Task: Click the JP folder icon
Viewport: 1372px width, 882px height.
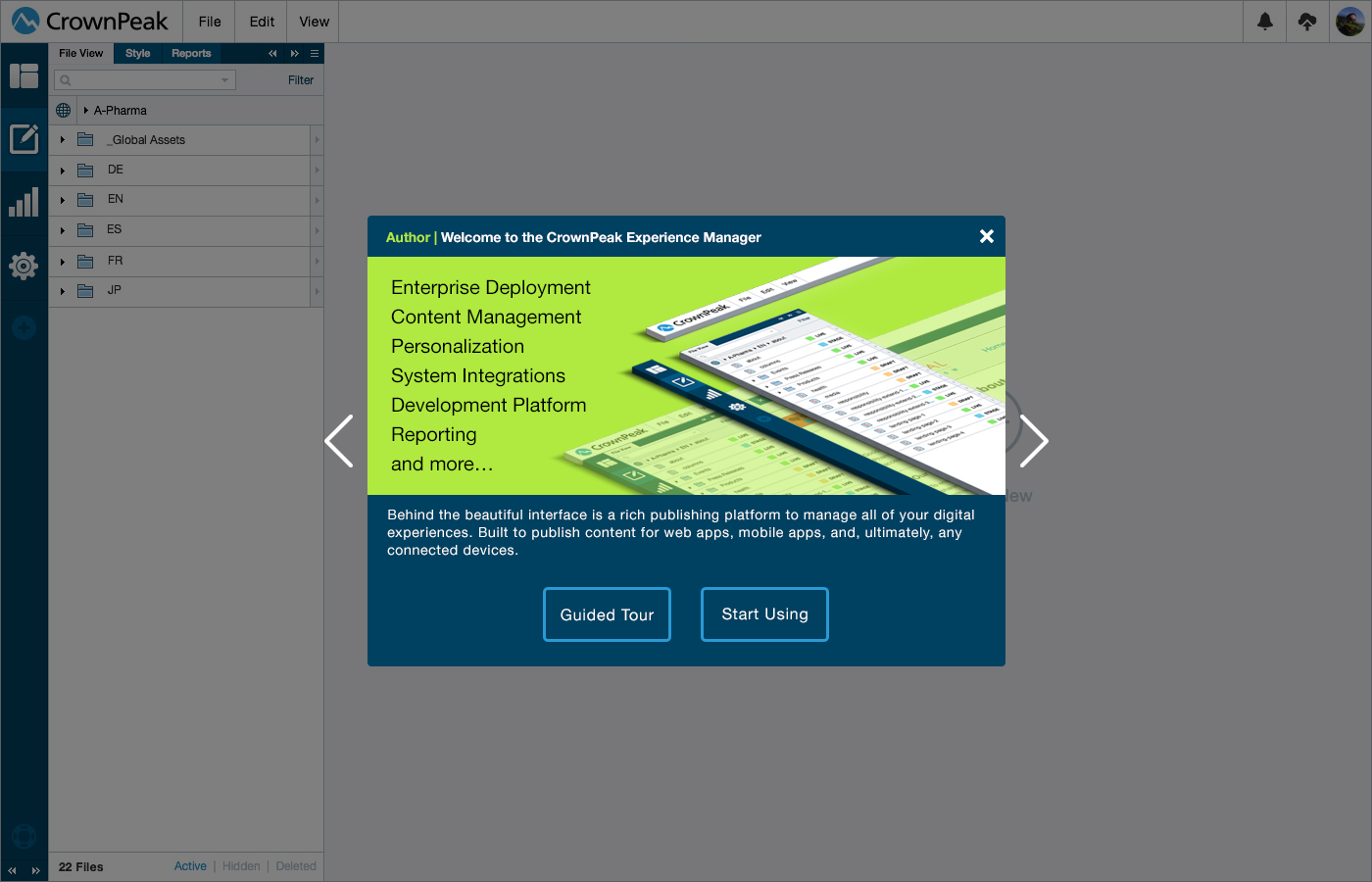Action: coord(85,291)
